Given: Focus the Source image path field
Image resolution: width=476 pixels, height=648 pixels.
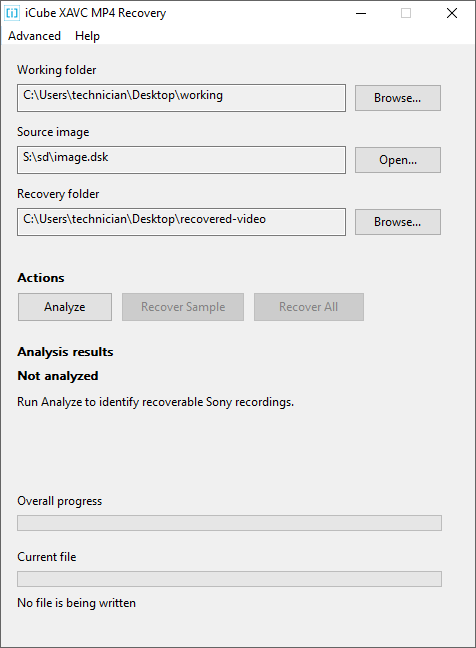Looking at the screenshot, I should tap(181, 160).
